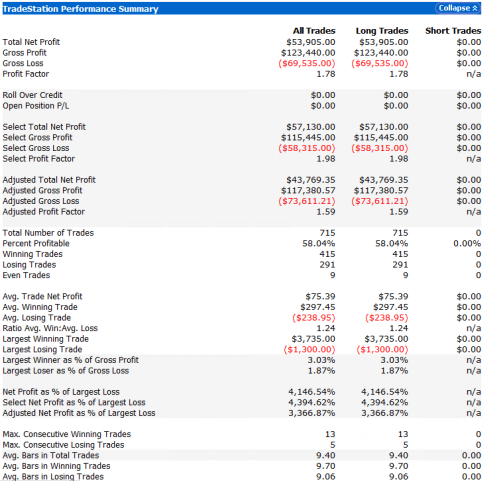Click the Collapse double-chevron icon
The width and height of the screenshot is (494, 481).
[475, 8]
